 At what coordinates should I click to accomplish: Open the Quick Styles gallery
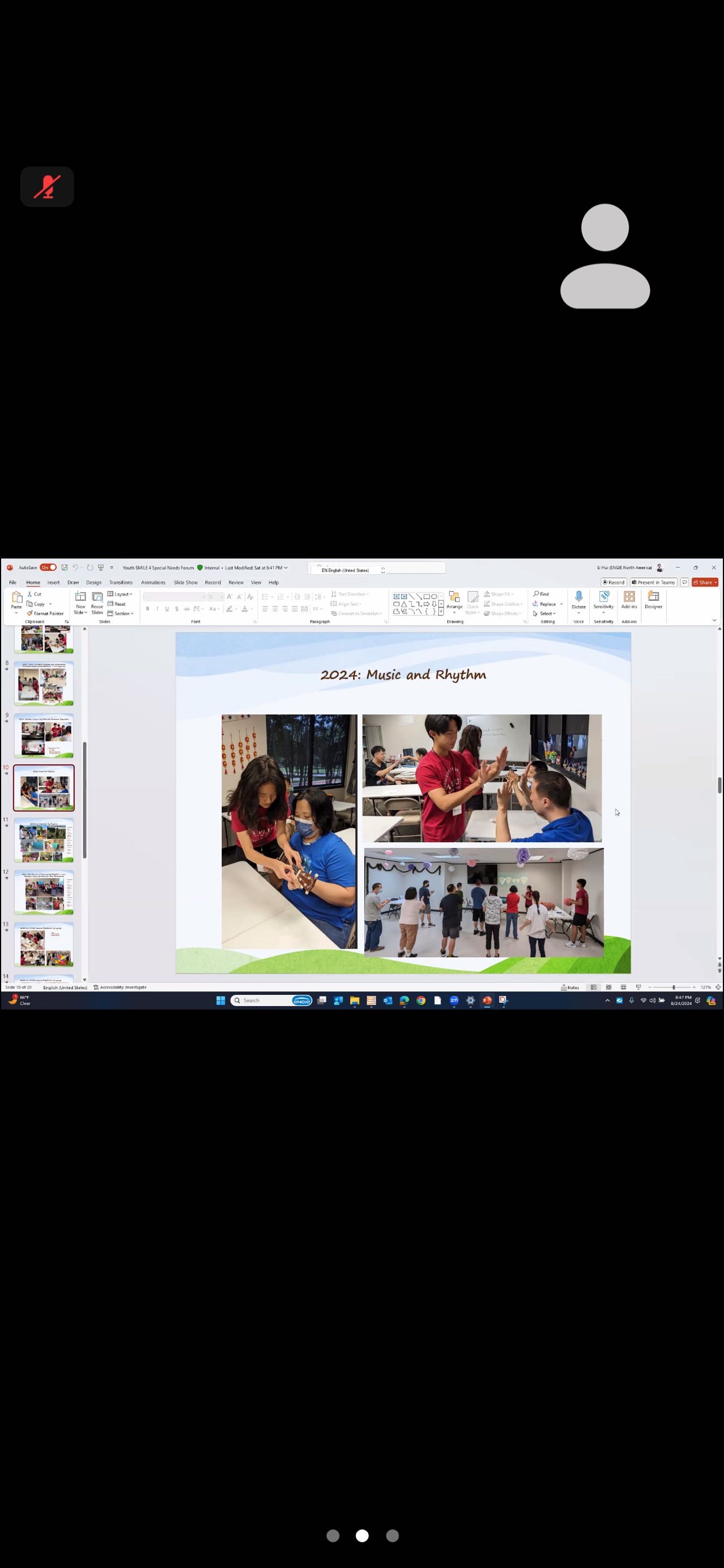472,603
